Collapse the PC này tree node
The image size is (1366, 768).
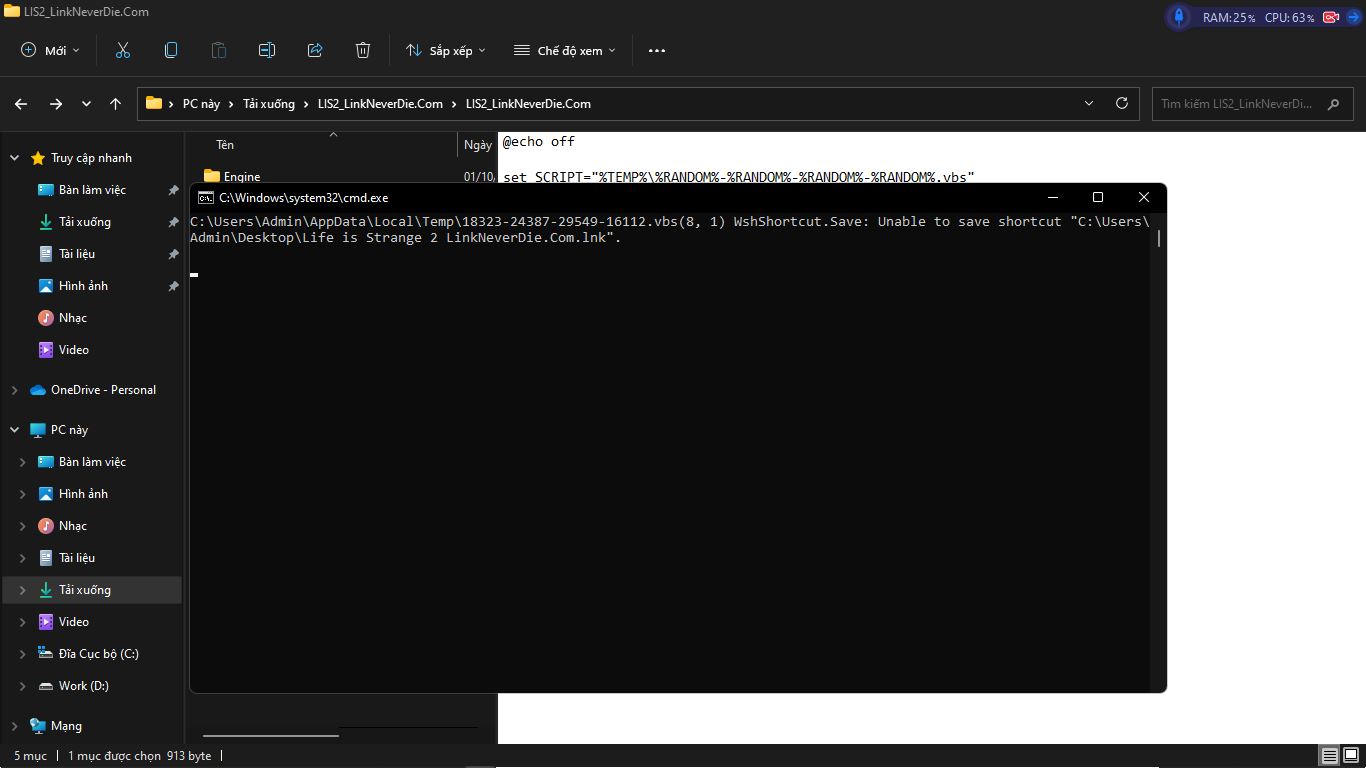15,430
